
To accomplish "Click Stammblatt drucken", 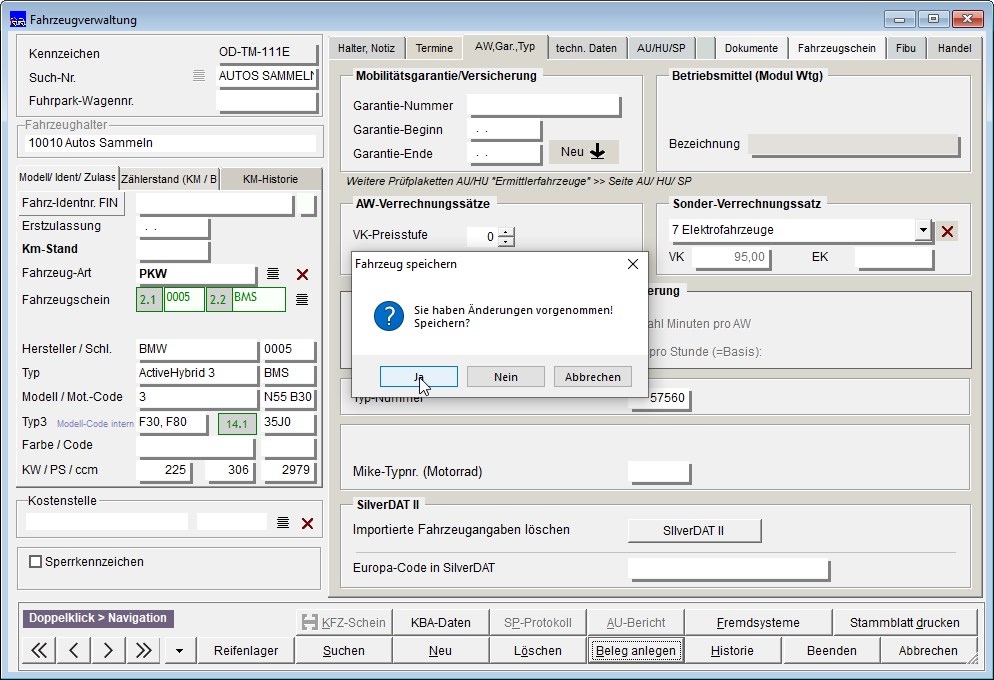I will click(905, 622).
